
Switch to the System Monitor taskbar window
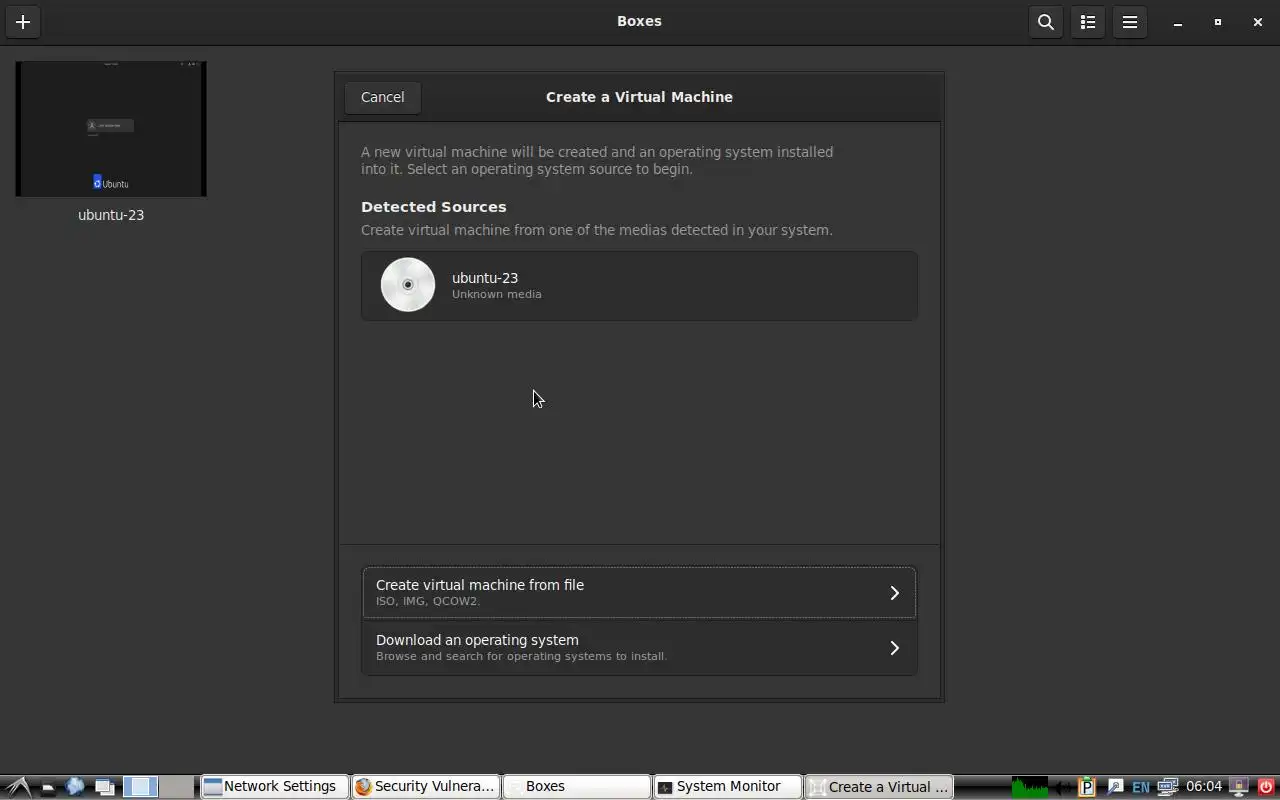pyautogui.click(x=728, y=787)
